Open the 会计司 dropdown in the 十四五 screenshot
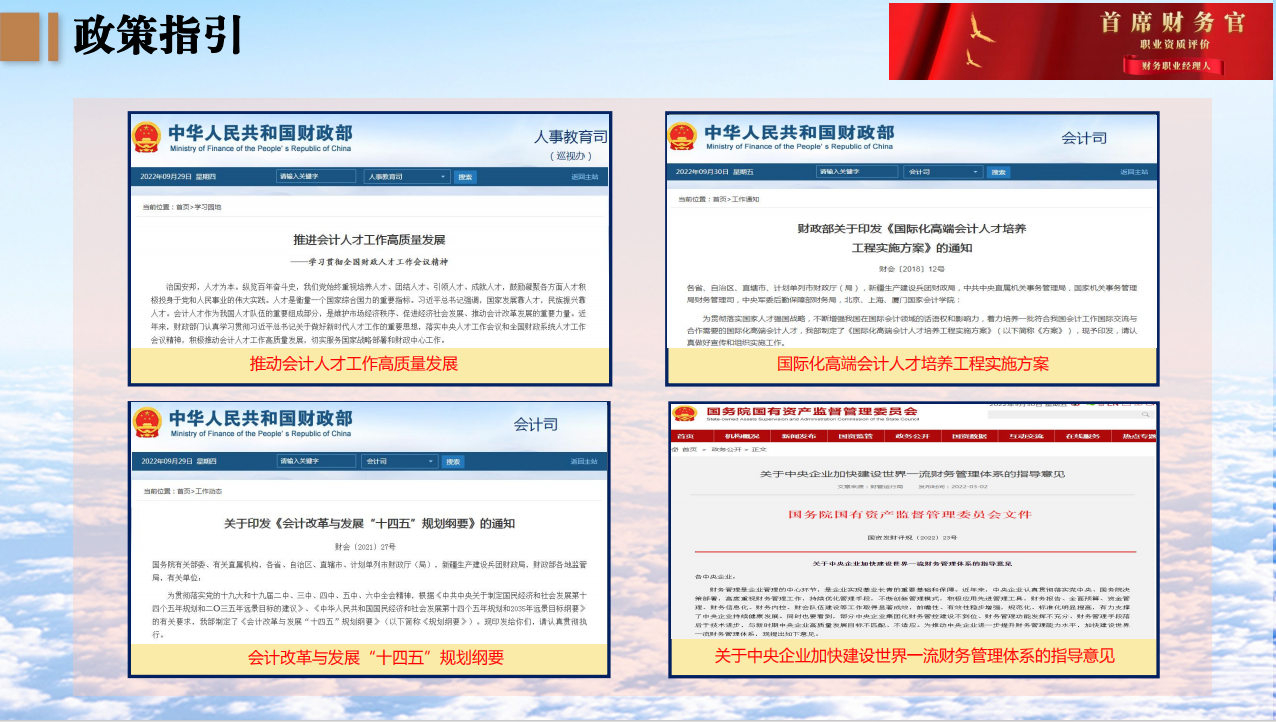The height and width of the screenshot is (722, 1276). 398,461
